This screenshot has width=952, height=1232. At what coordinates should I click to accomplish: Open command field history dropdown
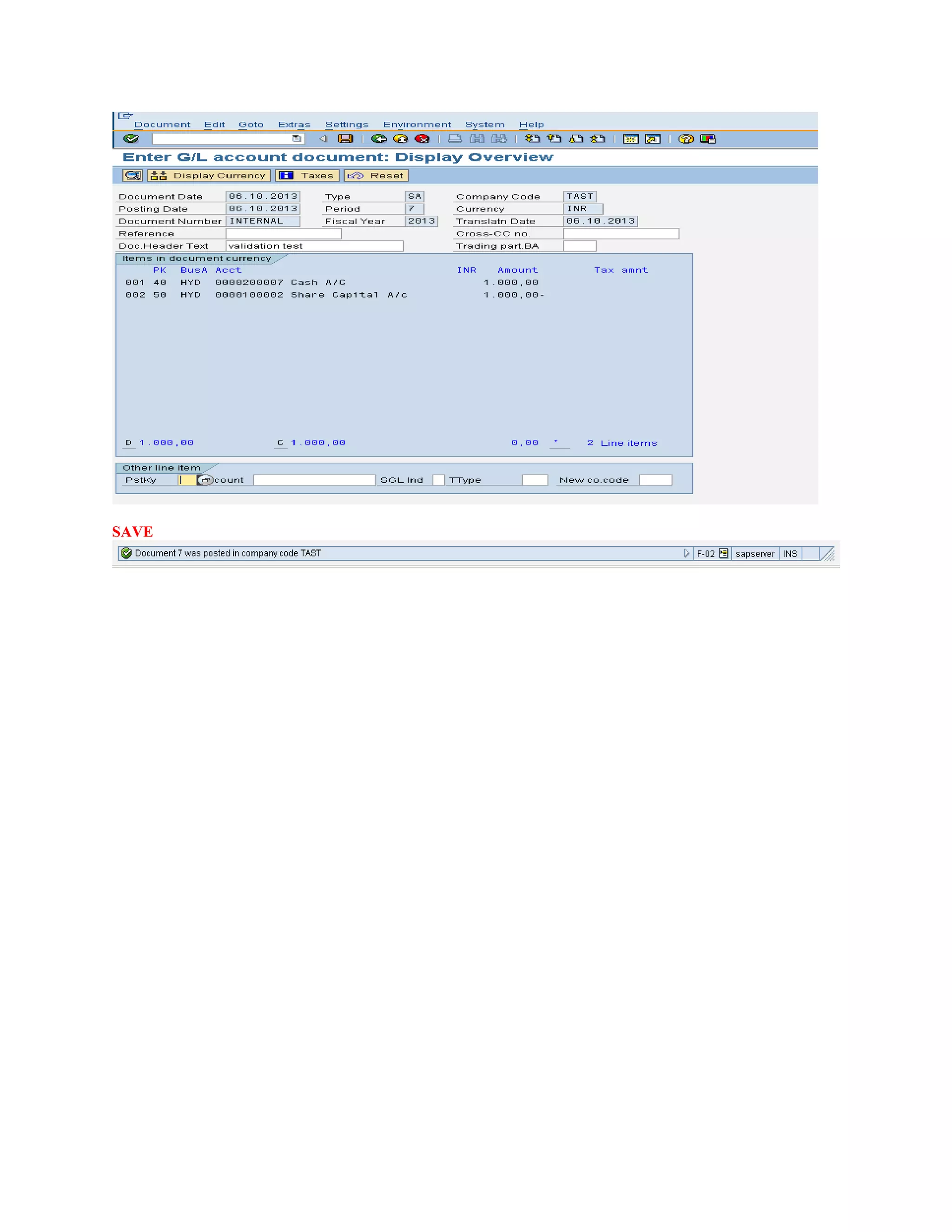[x=297, y=139]
